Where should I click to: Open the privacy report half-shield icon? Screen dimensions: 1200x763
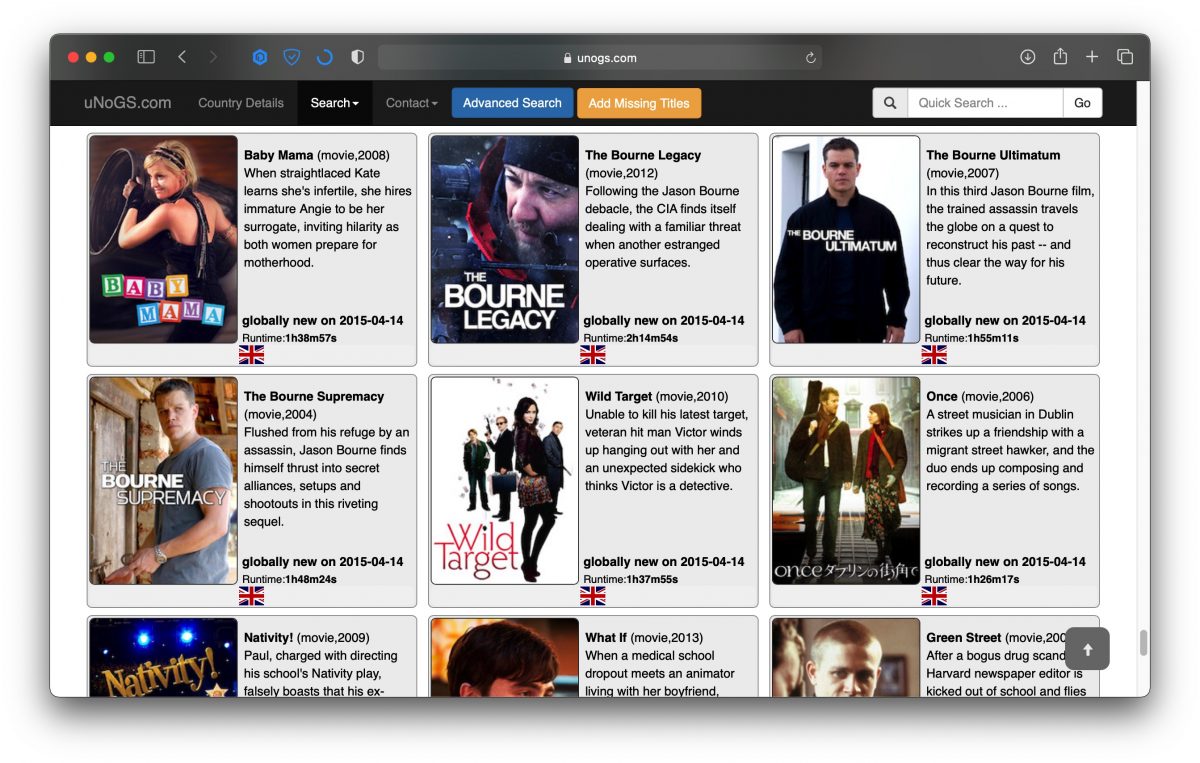(x=357, y=57)
